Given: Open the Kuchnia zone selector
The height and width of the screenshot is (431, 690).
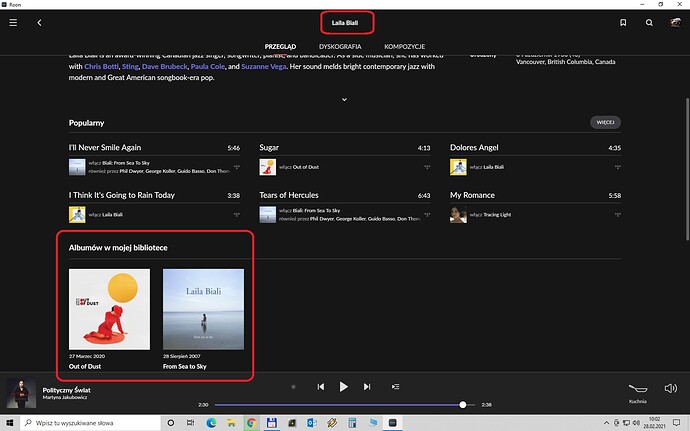Looking at the screenshot, I should 638,391.
